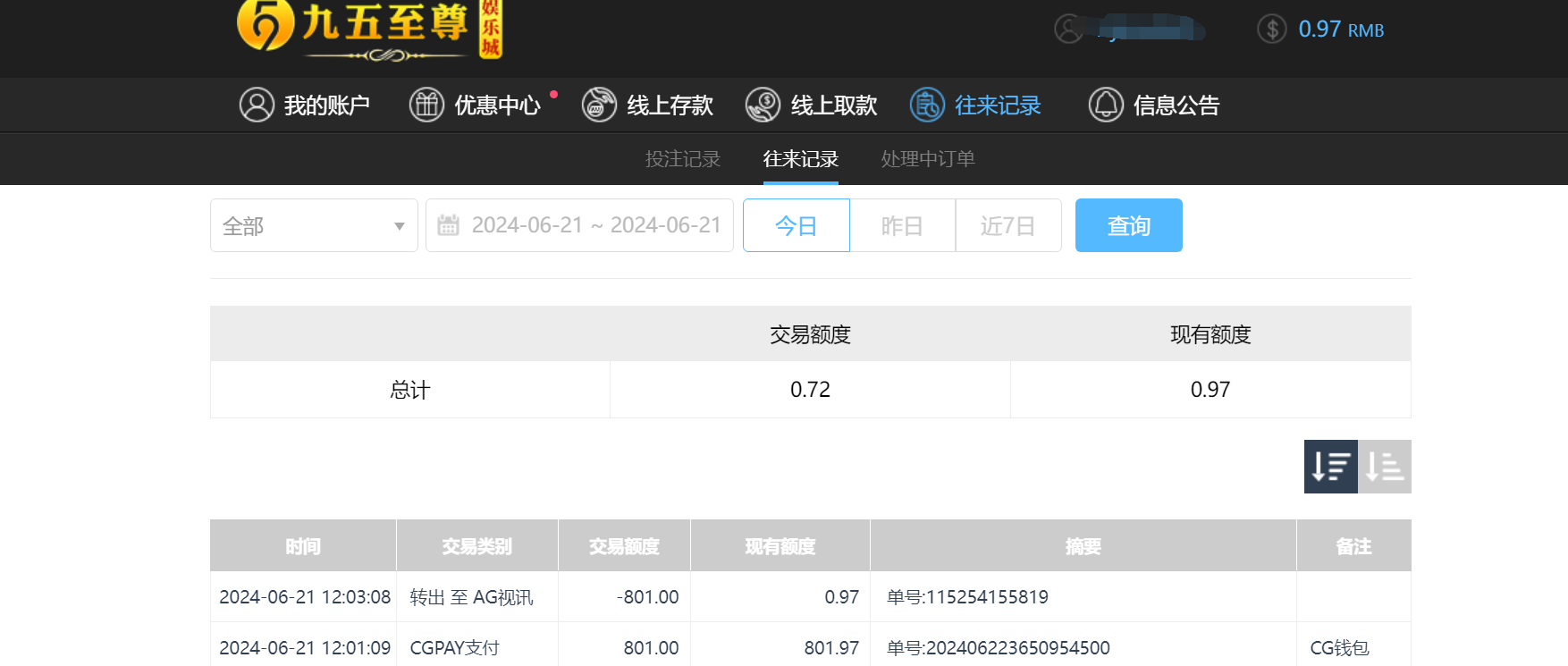Image resolution: width=1568 pixels, height=666 pixels.
Task: Click the 0.97 total balance value
Action: pos(1210,390)
